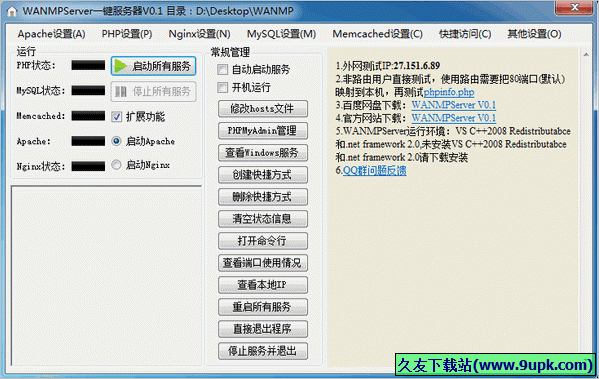The image size is (599, 379).
Task: Open the QQ群问题反馈 link
Action: pos(374,170)
